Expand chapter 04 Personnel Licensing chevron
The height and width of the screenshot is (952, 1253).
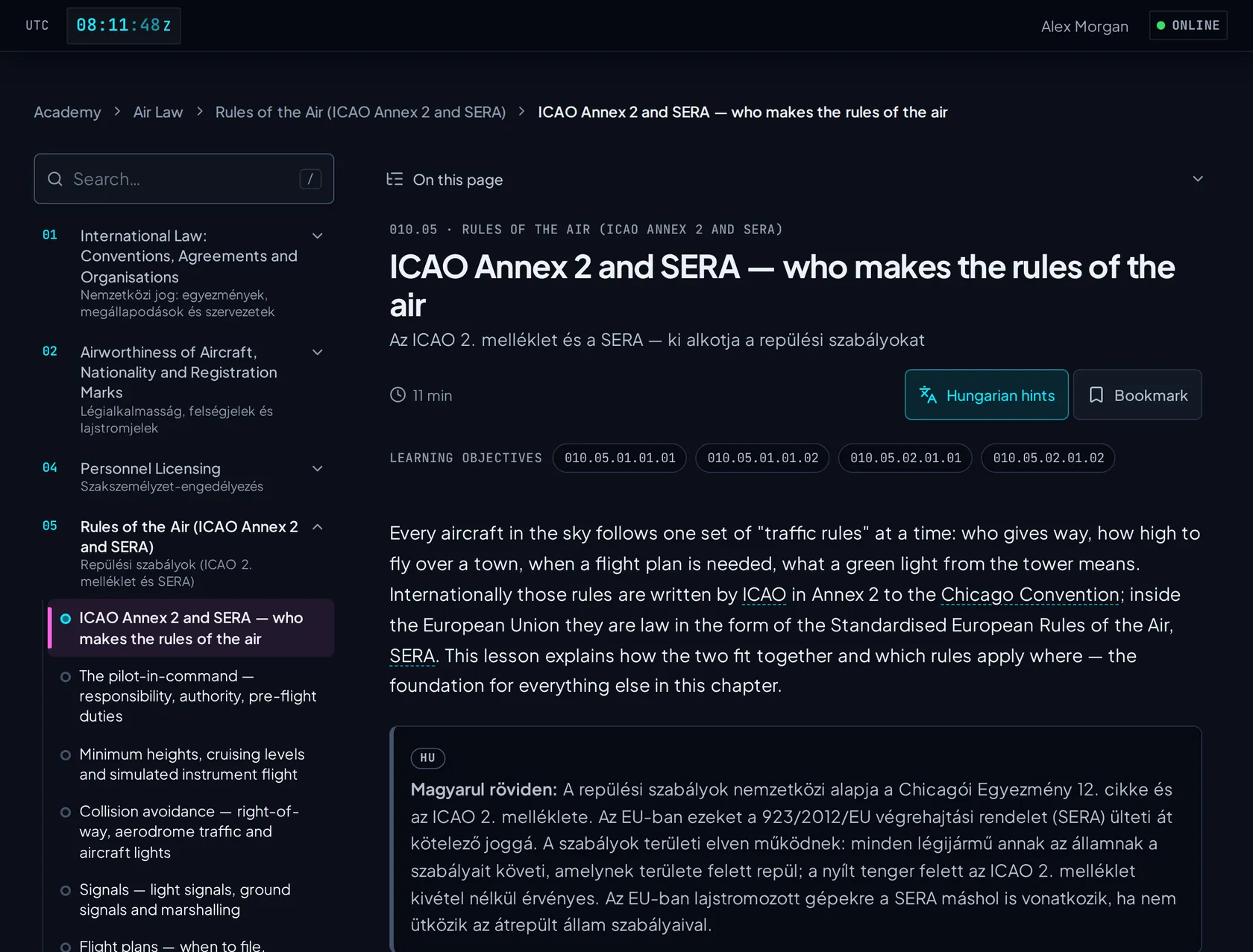pyautogui.click(x=318, y=468)
